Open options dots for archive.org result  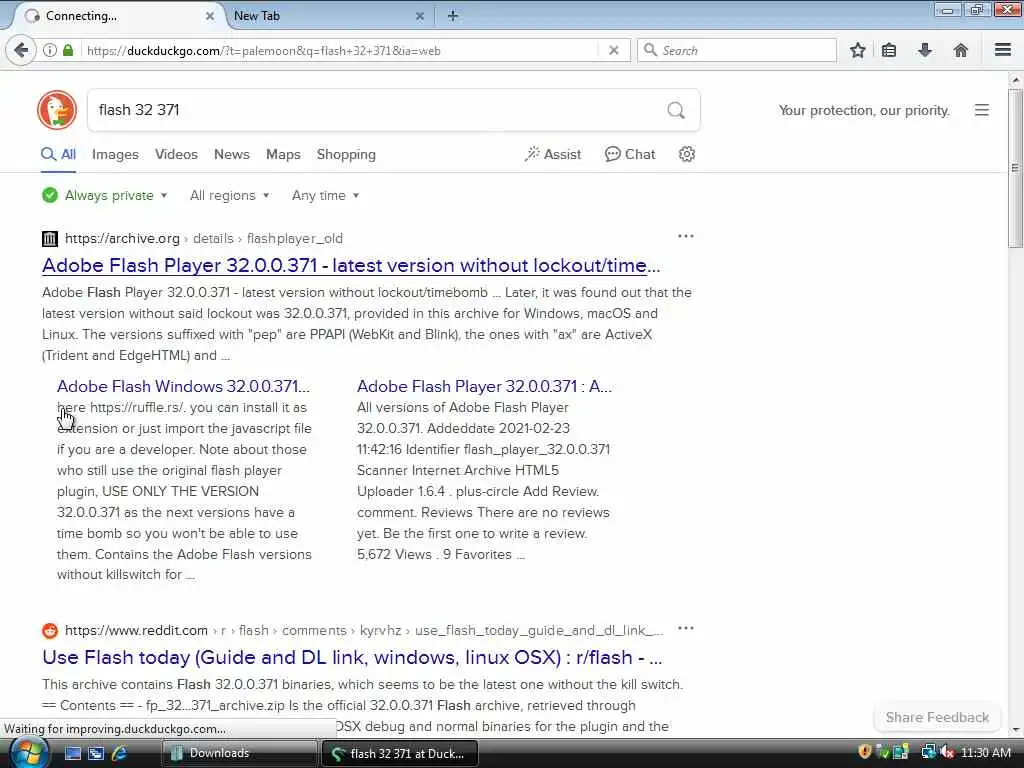point(686,236)
